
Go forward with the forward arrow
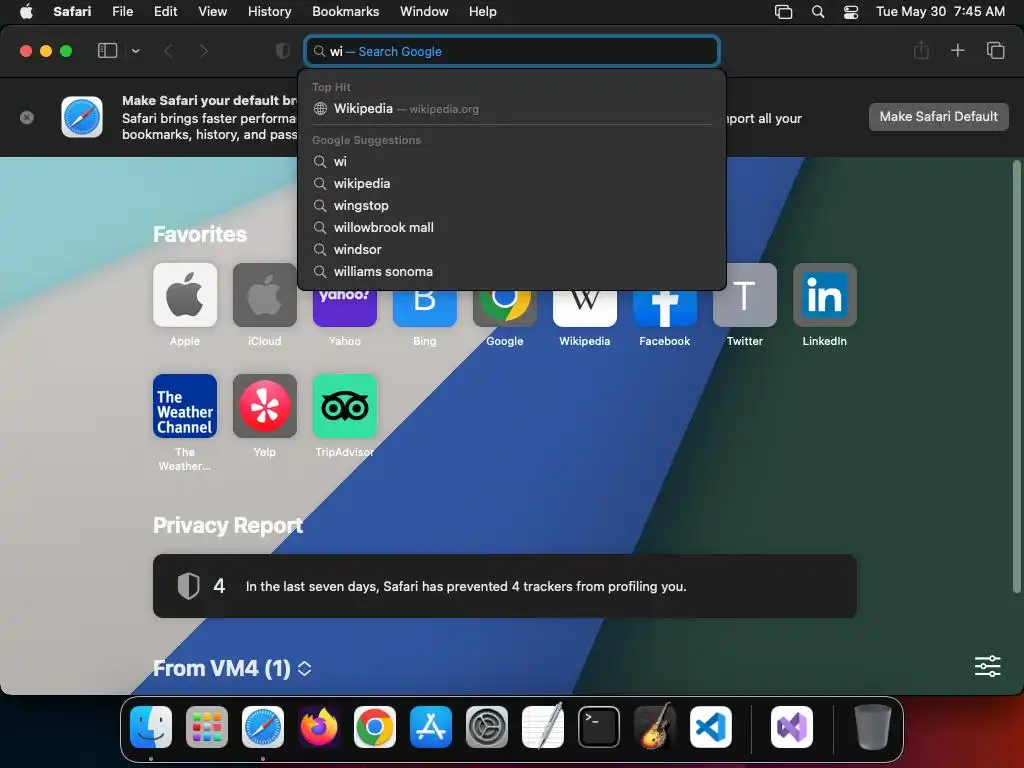(203, 51)
